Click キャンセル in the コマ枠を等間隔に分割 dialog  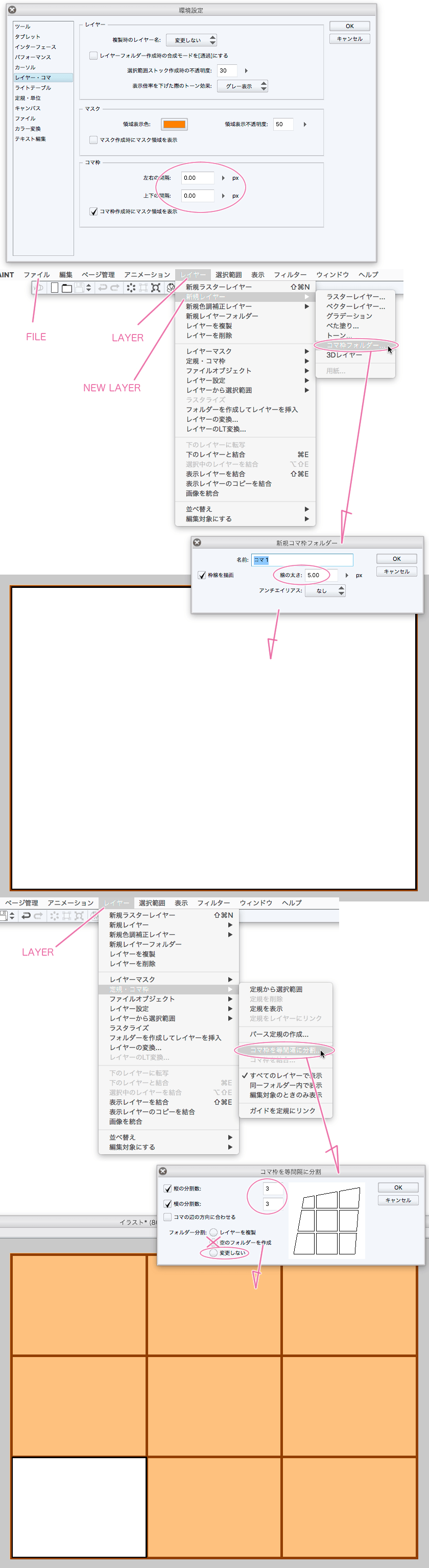[x=398, y=1200]
